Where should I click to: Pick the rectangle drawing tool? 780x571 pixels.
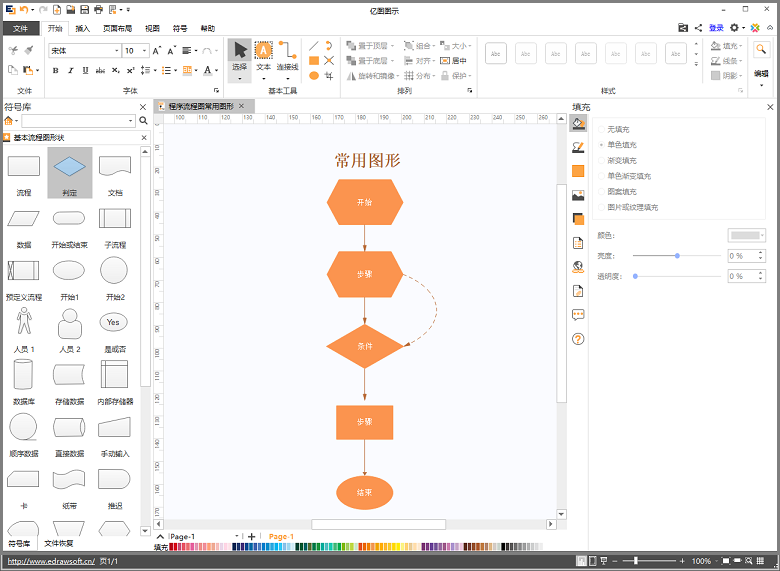(x=314, y=61)
